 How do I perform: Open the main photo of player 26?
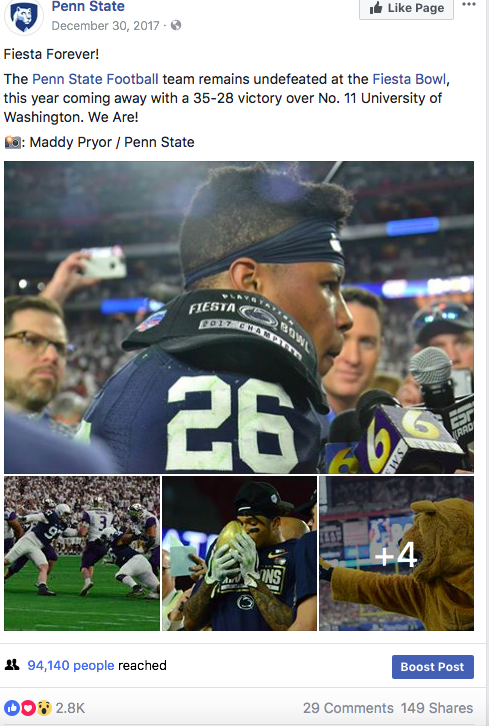click(239, 317)
